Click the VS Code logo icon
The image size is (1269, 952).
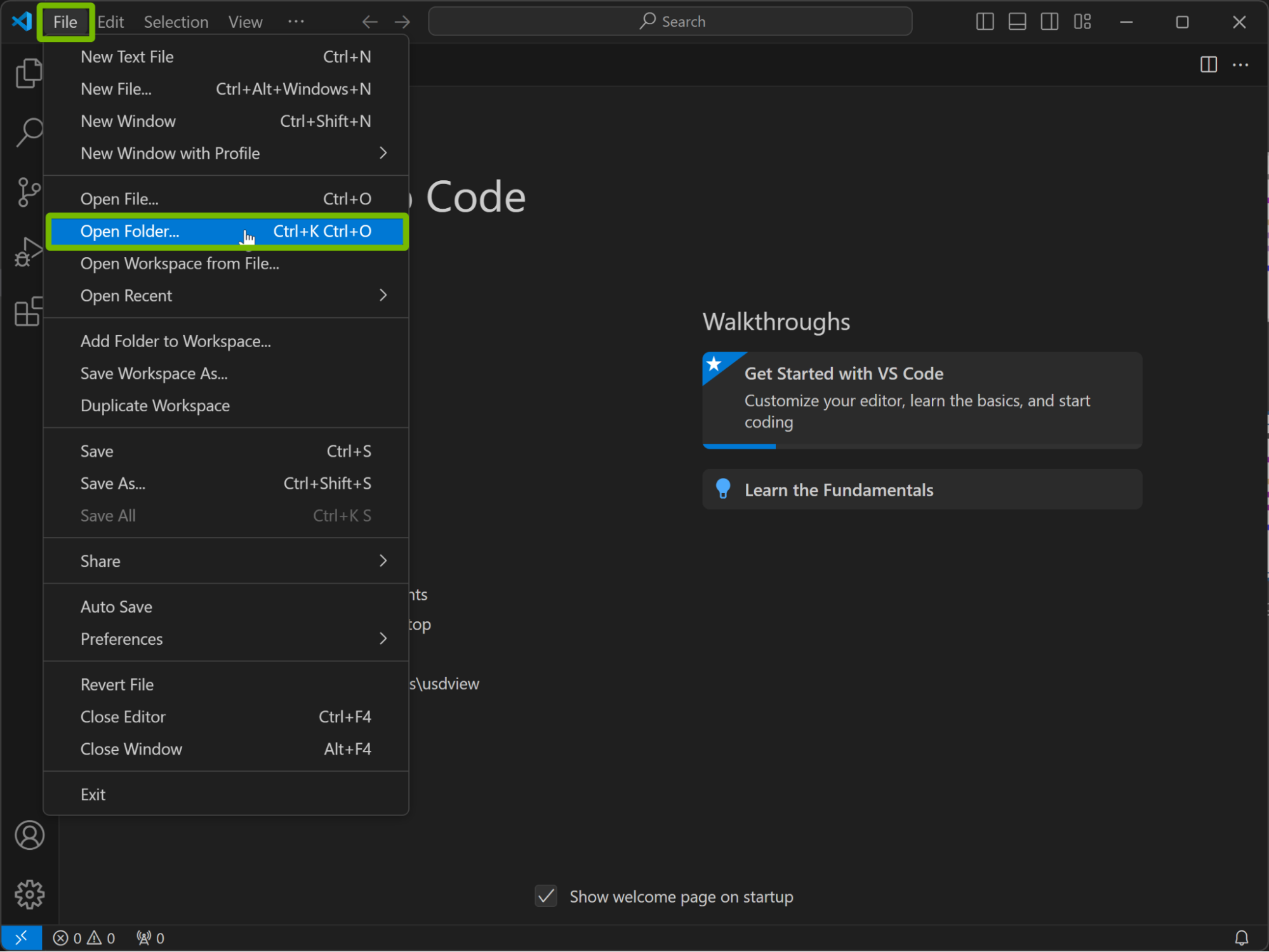[x=22, y=21]
